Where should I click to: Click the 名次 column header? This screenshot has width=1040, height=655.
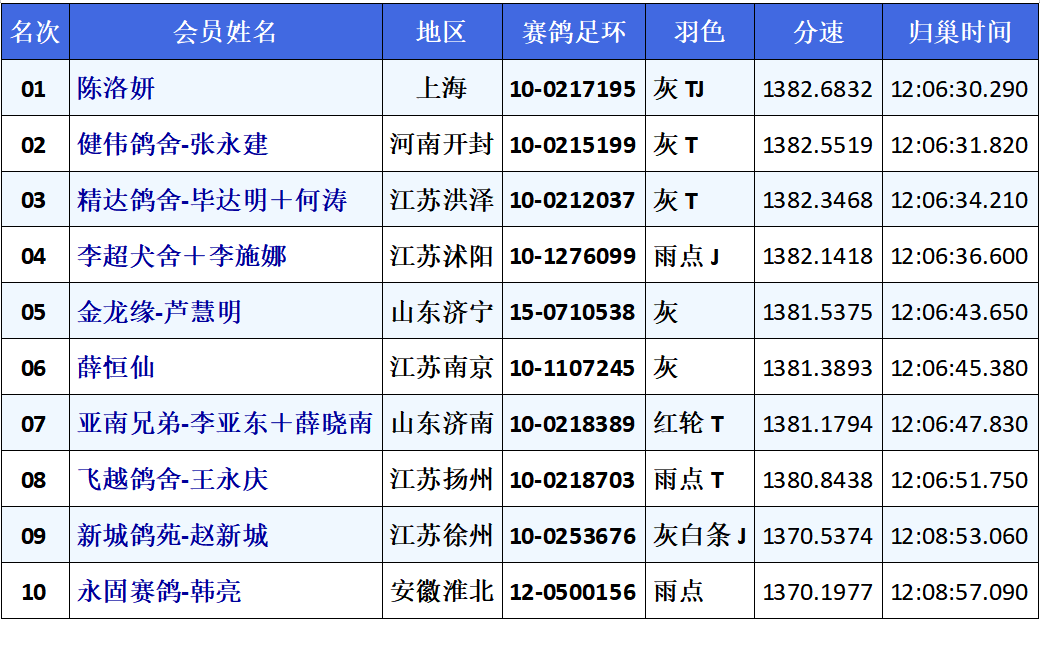[x=35, y=32]
